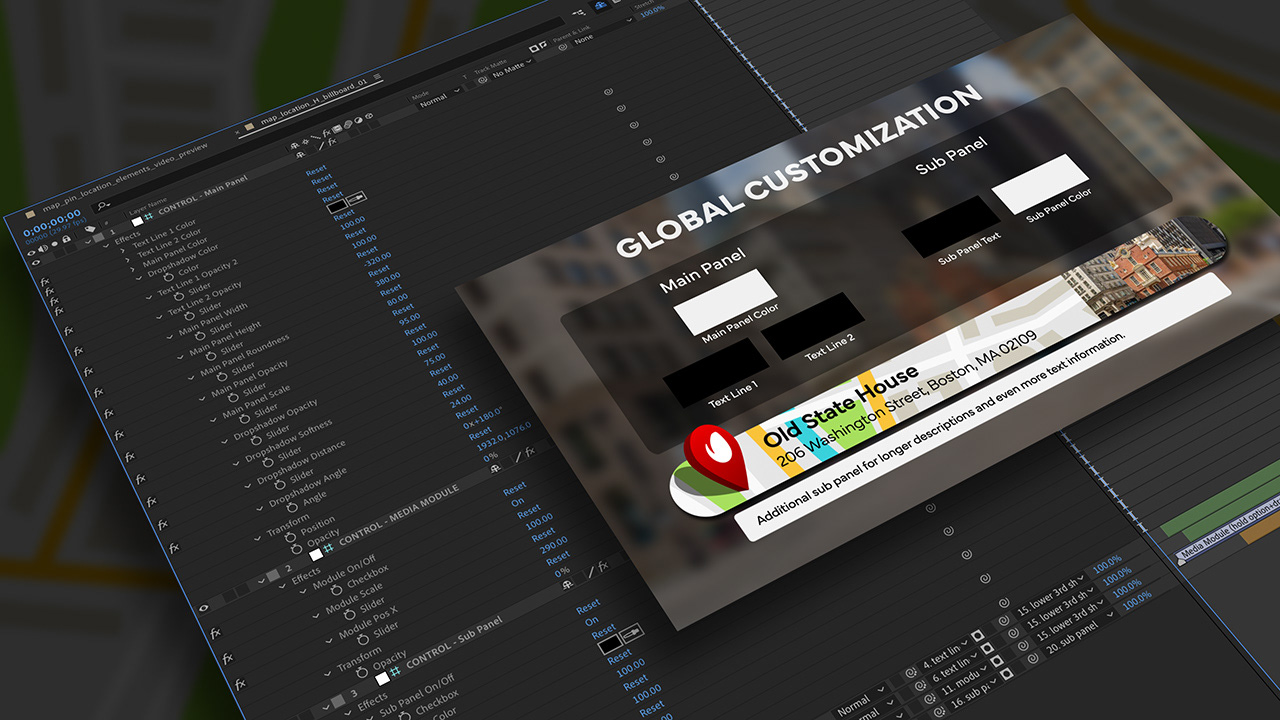Pick color with Main Panel eyedropper

pyautogui.click(x=356, y=198)
